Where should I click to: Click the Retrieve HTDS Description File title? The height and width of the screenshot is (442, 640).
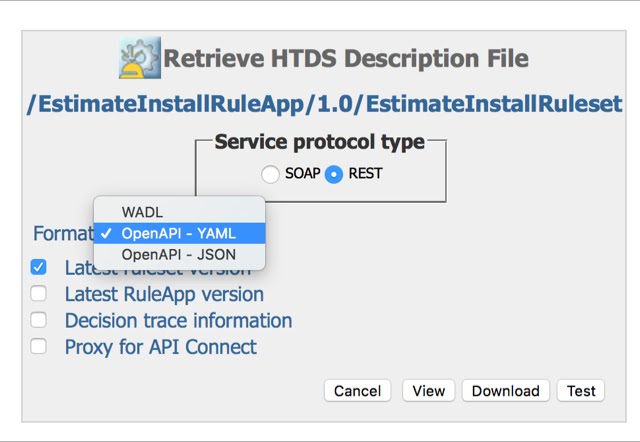click(x=345, y=58)
